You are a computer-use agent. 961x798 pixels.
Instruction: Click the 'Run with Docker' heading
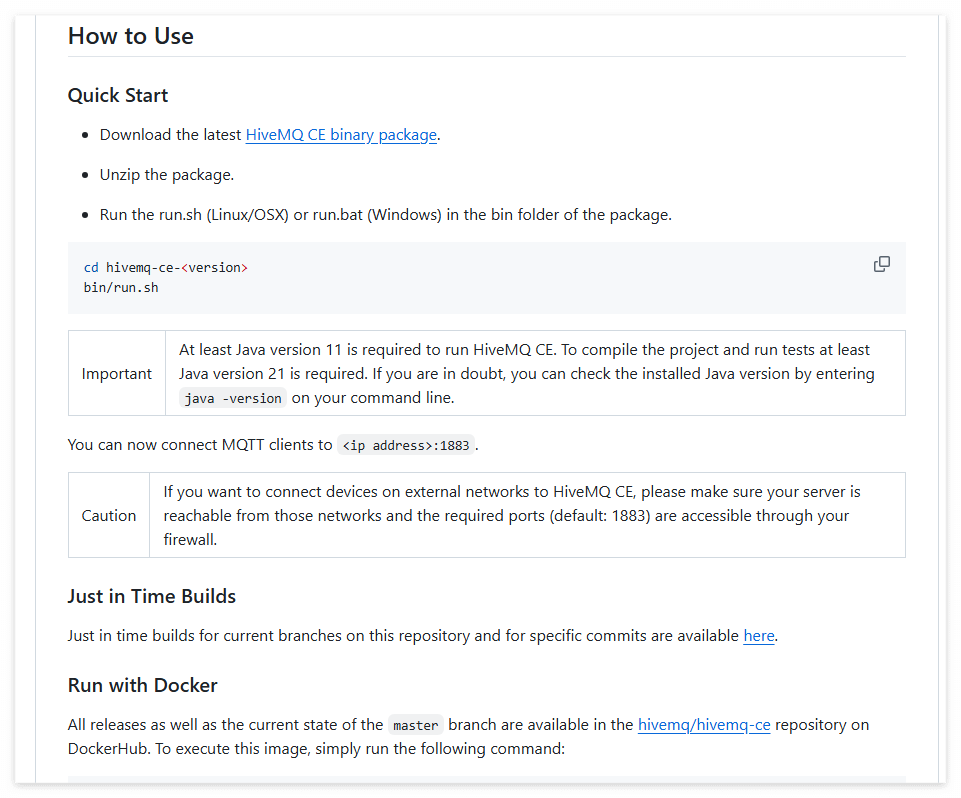[142, 685]
